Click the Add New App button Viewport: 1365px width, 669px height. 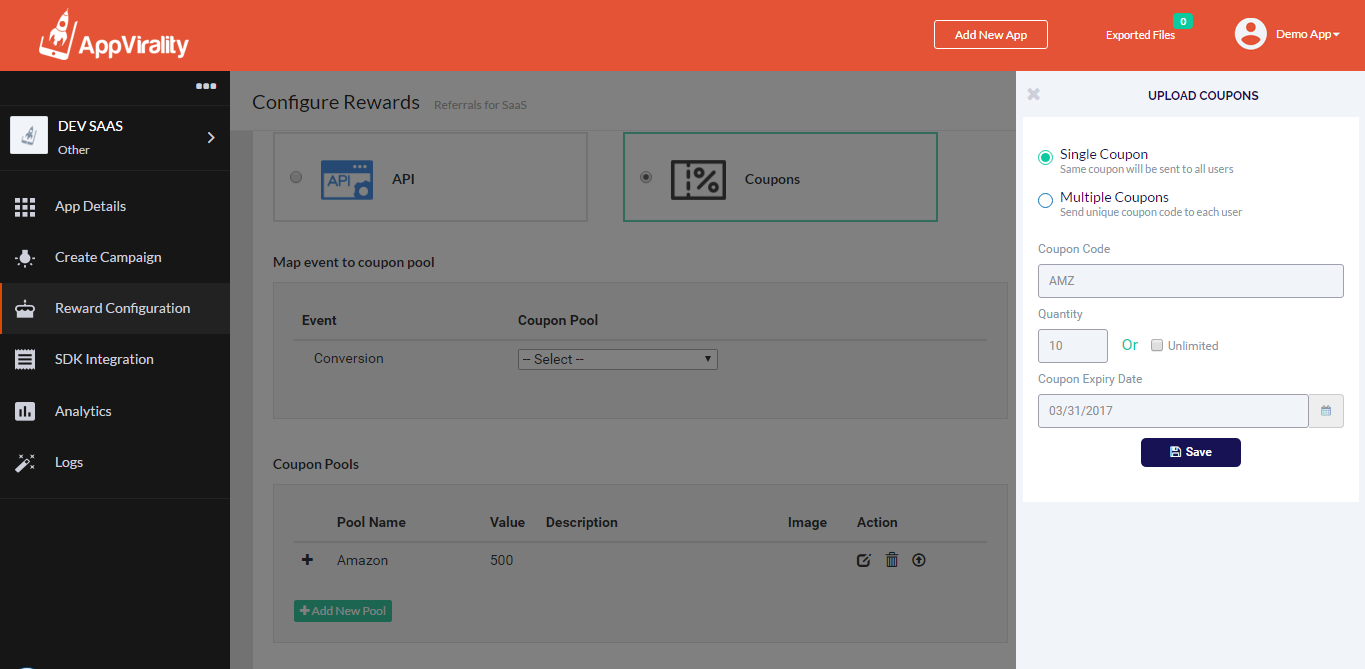tap(991, 35)
